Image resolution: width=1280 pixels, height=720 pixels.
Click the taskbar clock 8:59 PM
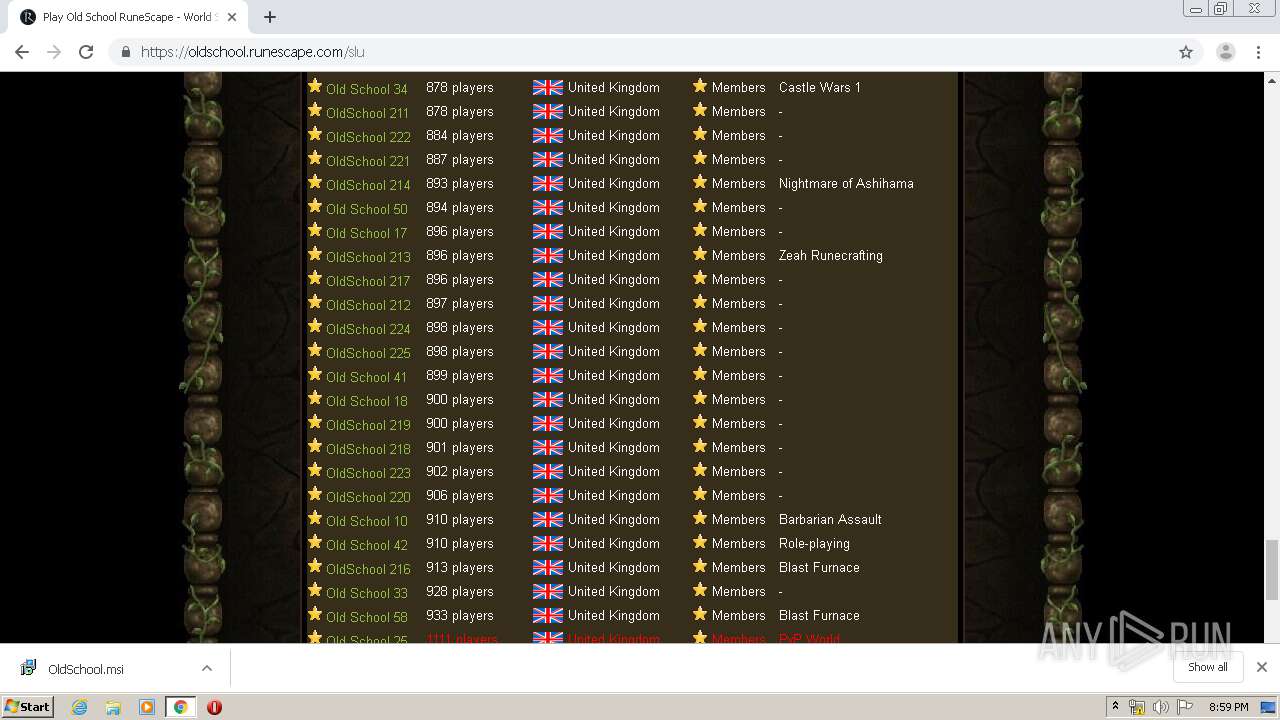(x=1228, y=707)
